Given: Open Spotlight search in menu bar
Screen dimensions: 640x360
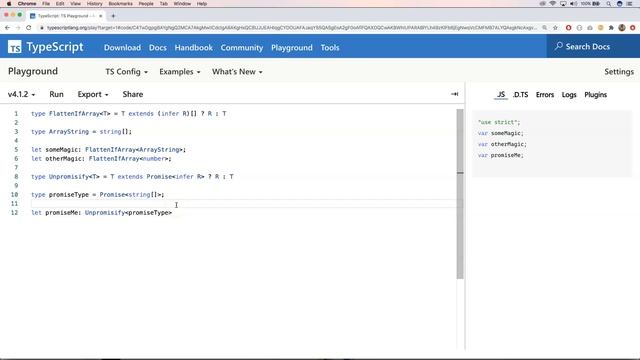Looking at the screenshot, I should pyautogui.click(x=609, y=4).
